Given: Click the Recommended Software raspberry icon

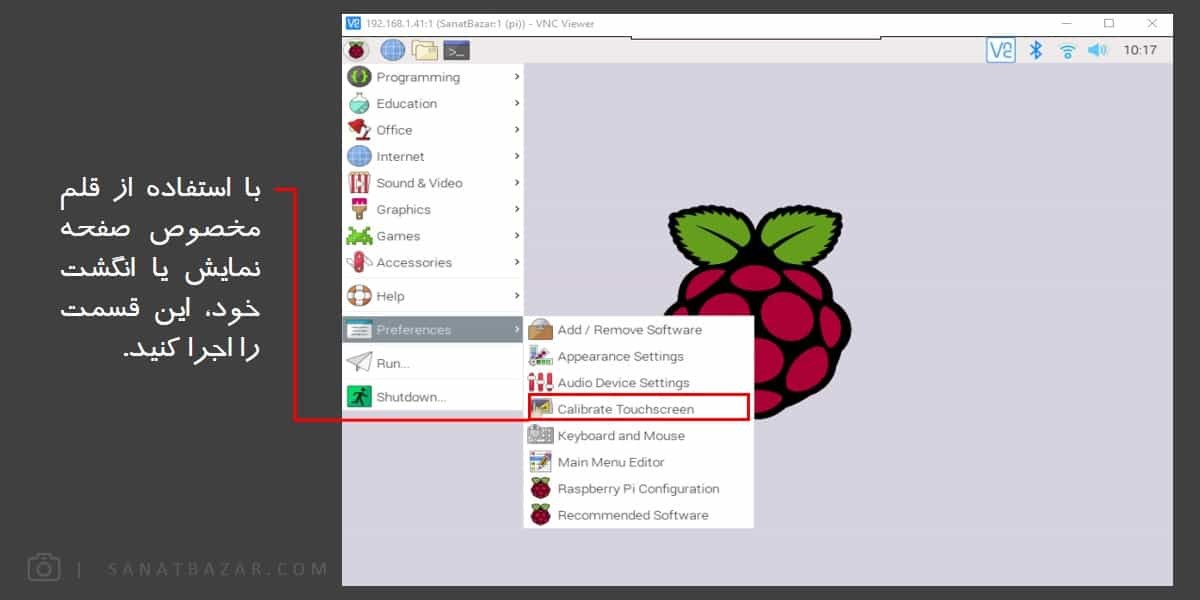Looking at the screenshot, I should coord(540,516).
